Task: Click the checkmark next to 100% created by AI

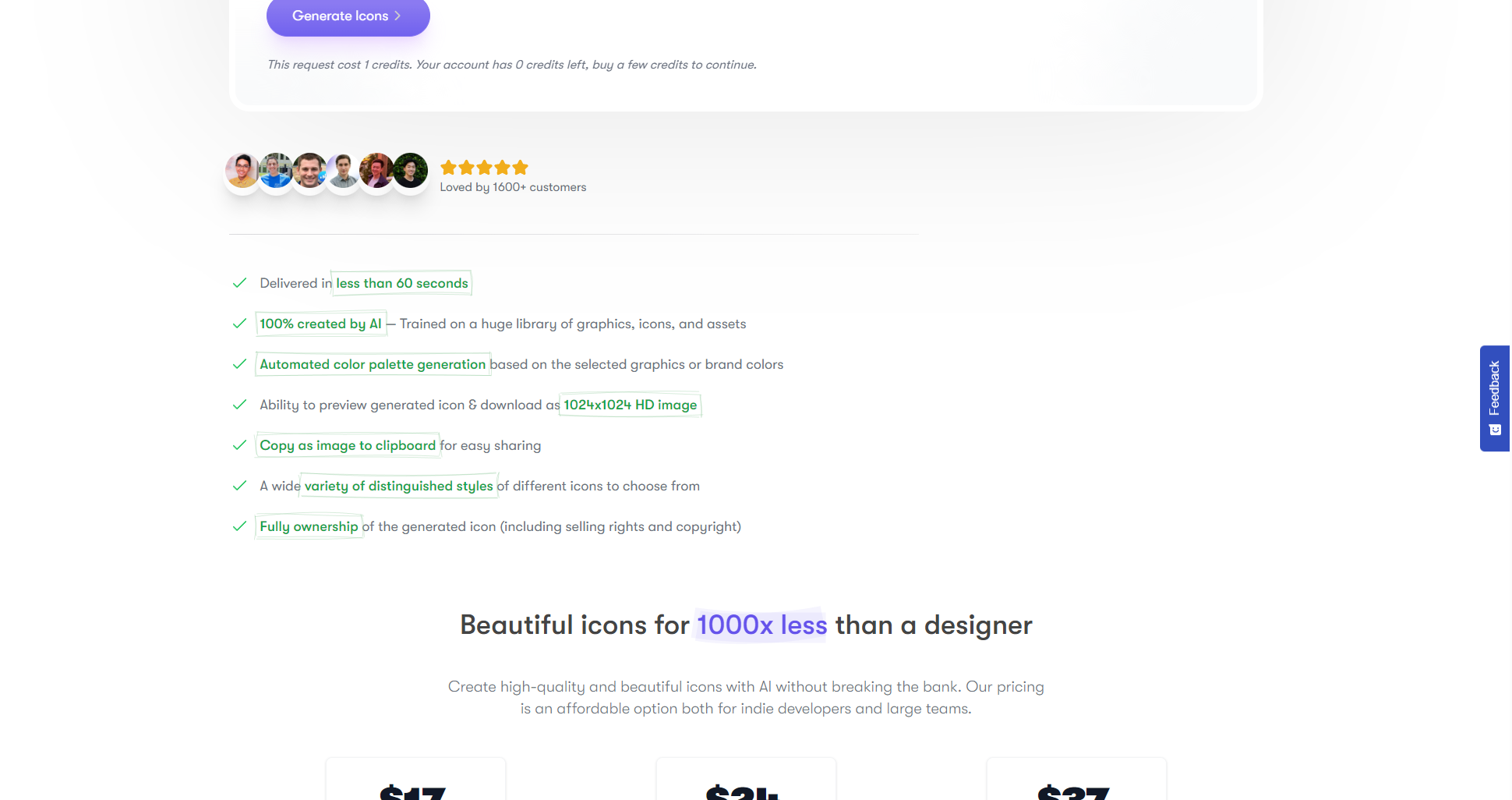Action: 239,324
